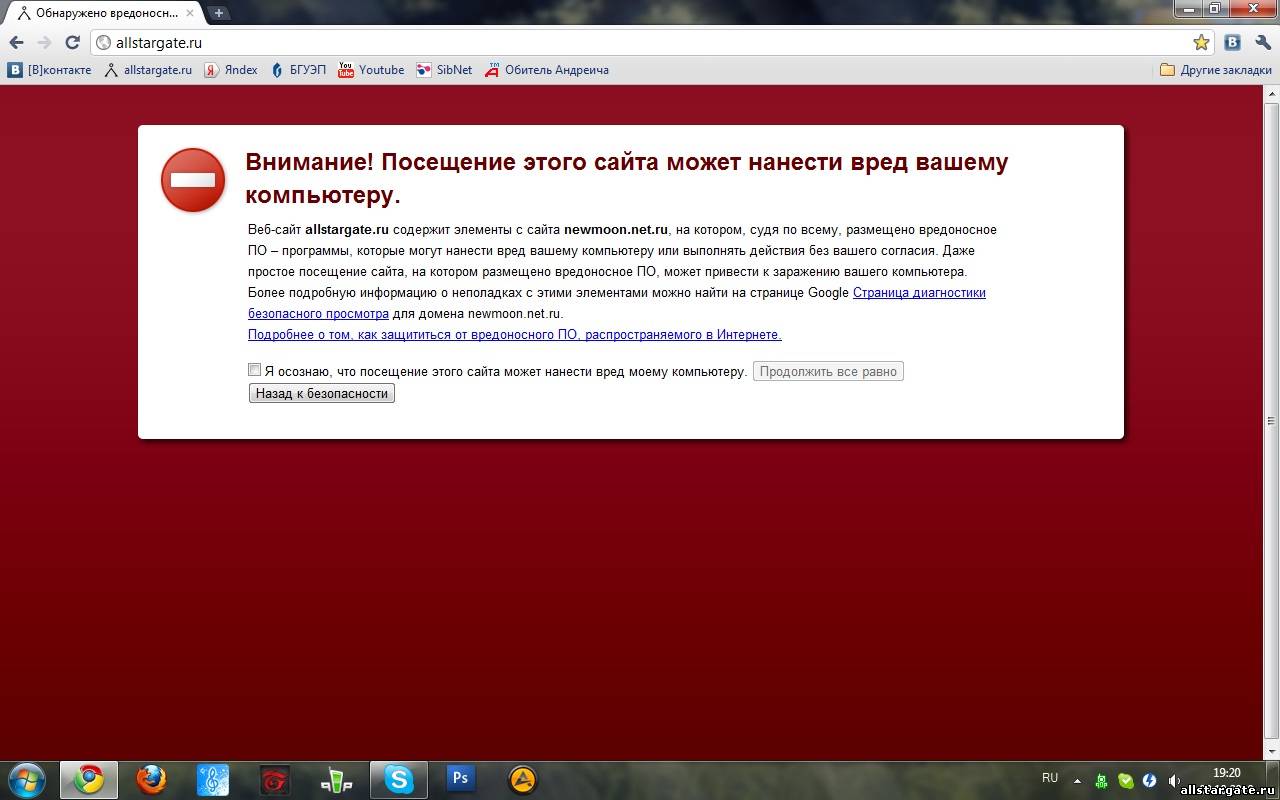Open Skype from the taskbar

coord(399,779)
